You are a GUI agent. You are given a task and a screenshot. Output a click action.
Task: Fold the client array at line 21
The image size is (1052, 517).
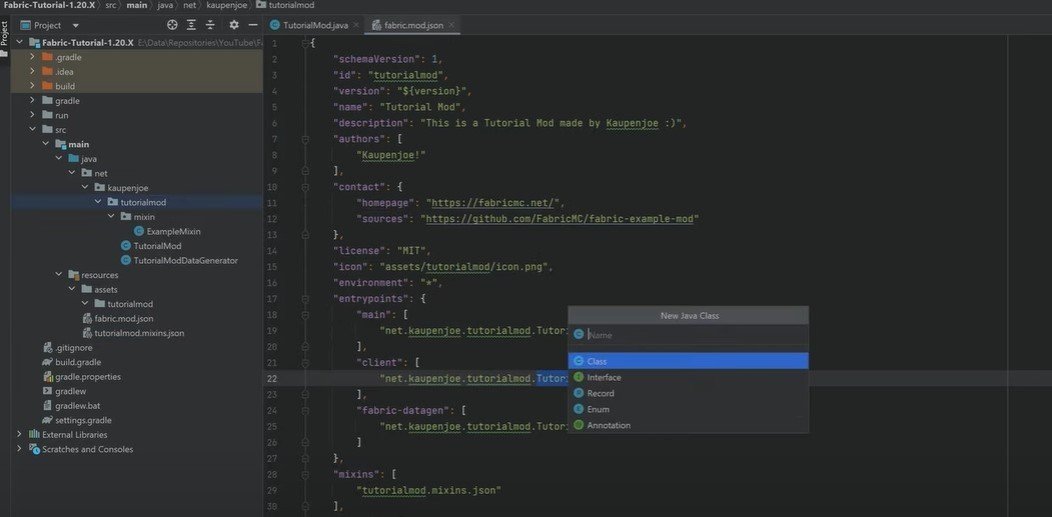tap(305, 363)
